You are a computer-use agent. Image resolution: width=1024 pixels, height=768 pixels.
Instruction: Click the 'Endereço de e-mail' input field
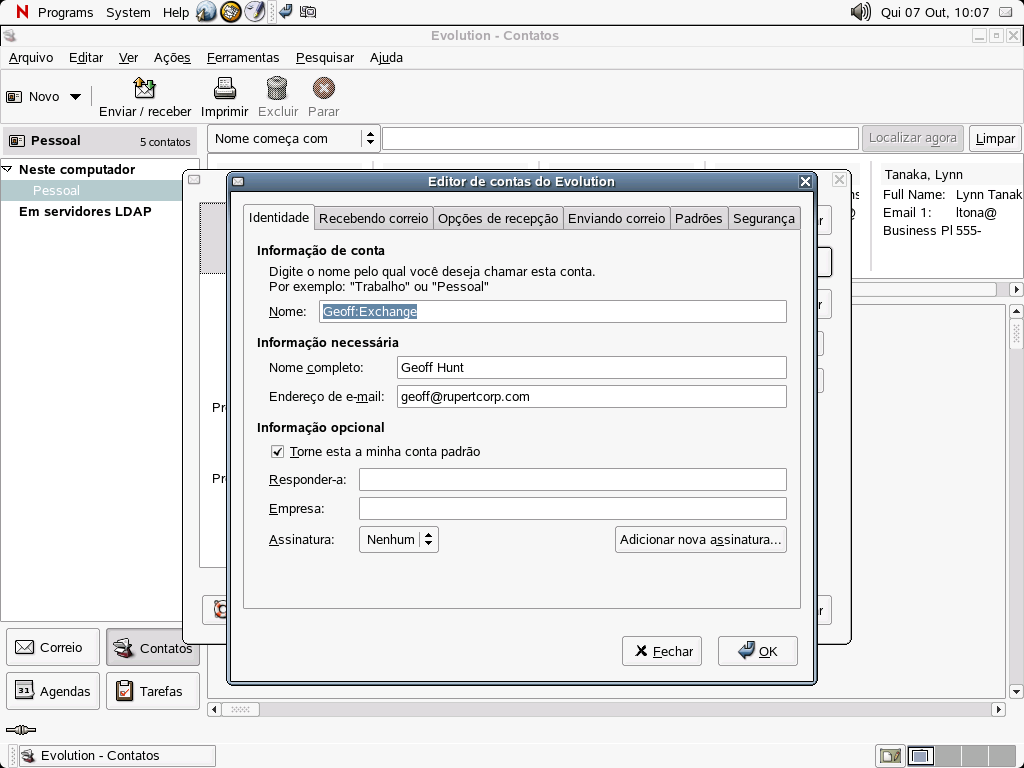(x=591, y=397)
